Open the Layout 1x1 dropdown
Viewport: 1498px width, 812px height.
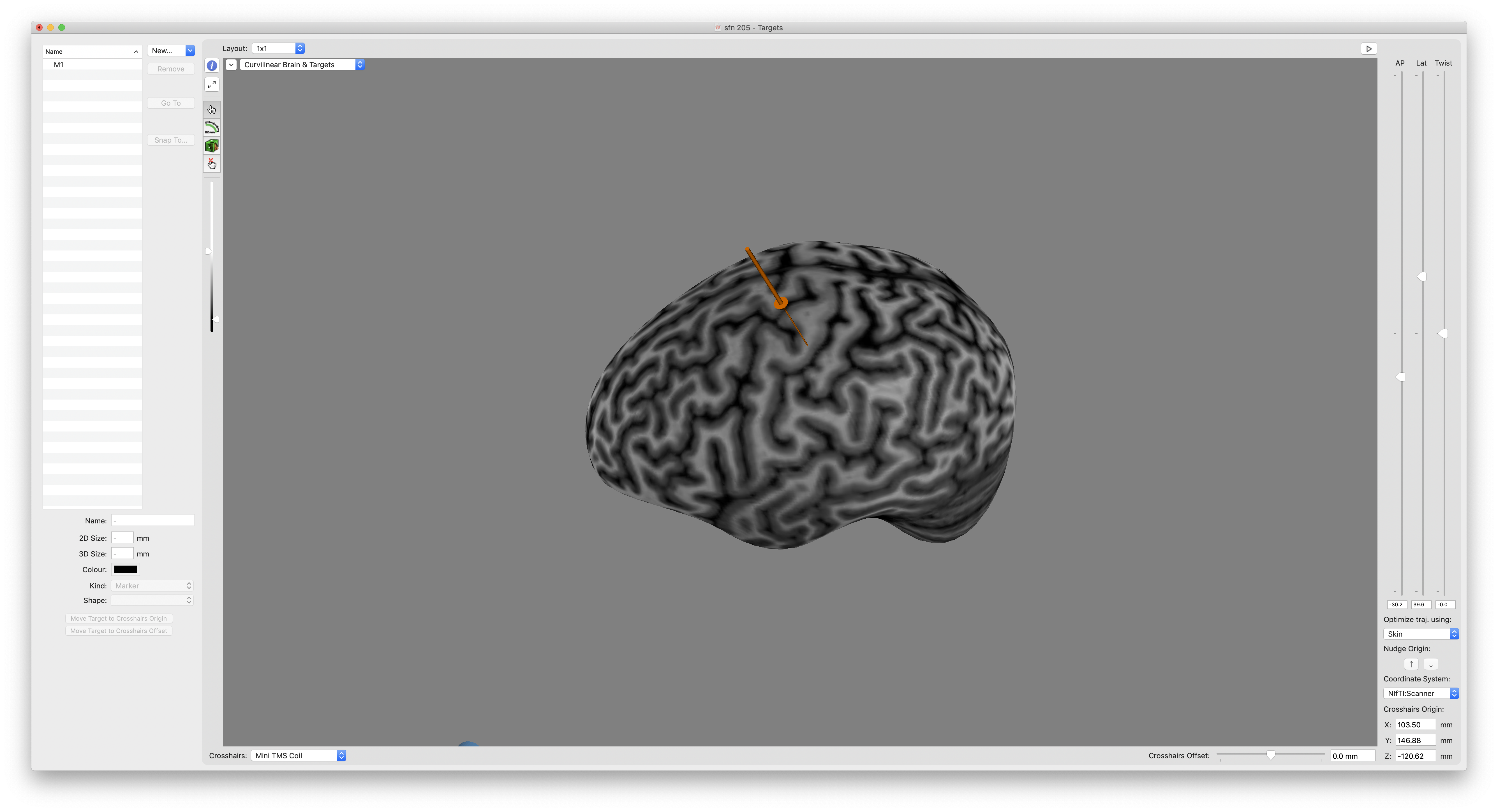pos(279,49)
